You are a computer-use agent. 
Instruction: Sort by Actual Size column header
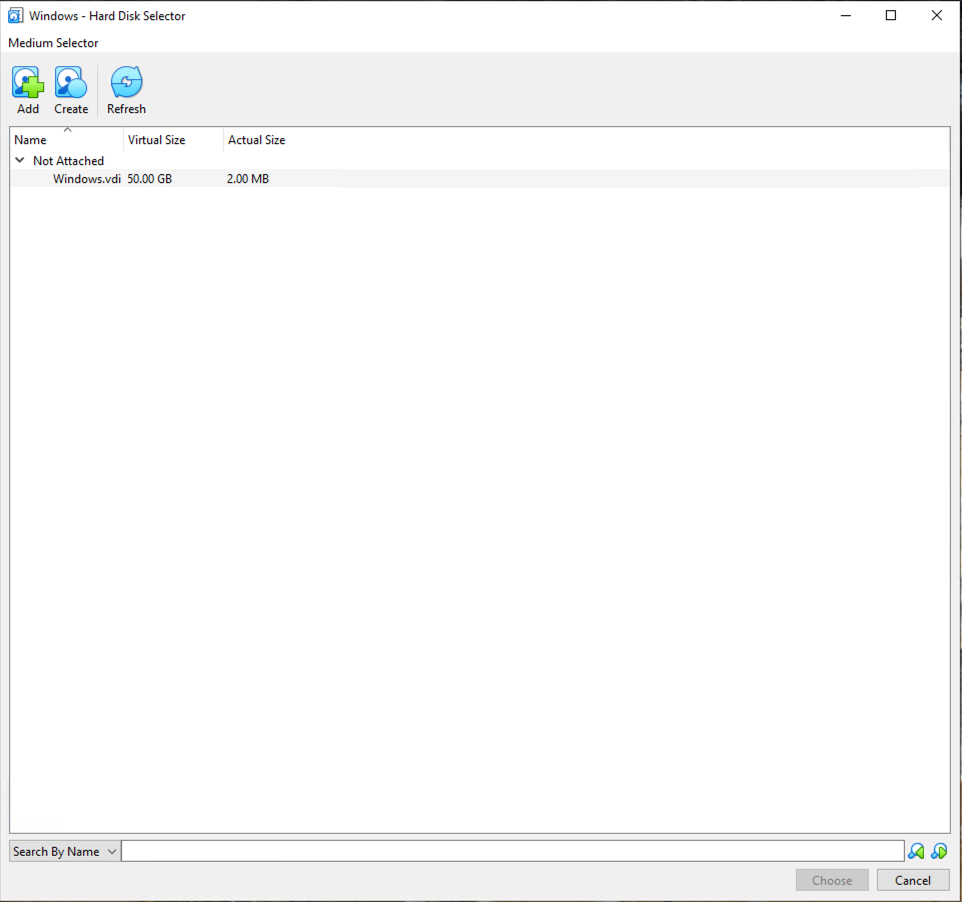tap(256, 140)
